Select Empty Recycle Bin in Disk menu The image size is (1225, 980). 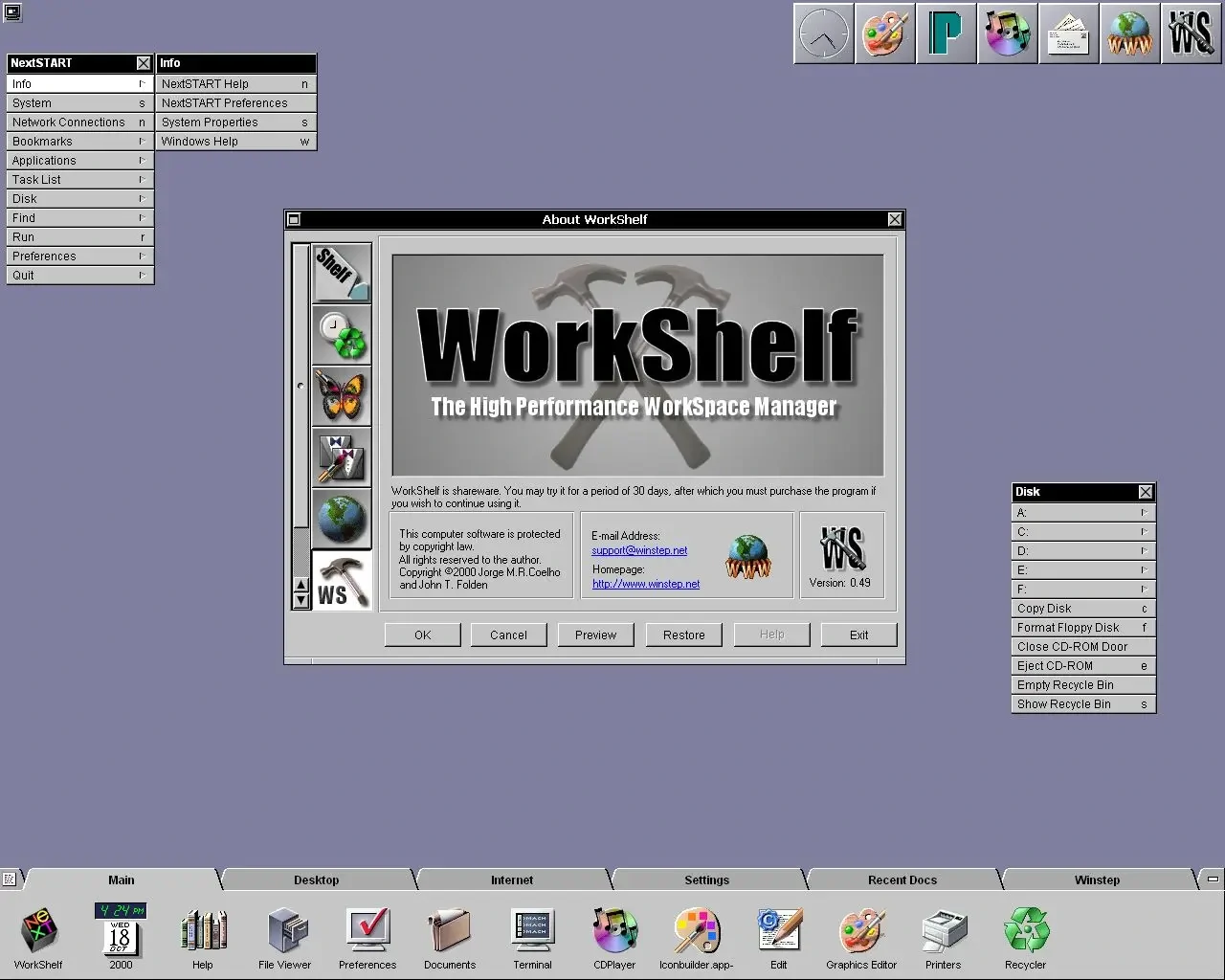[1082, 685]
